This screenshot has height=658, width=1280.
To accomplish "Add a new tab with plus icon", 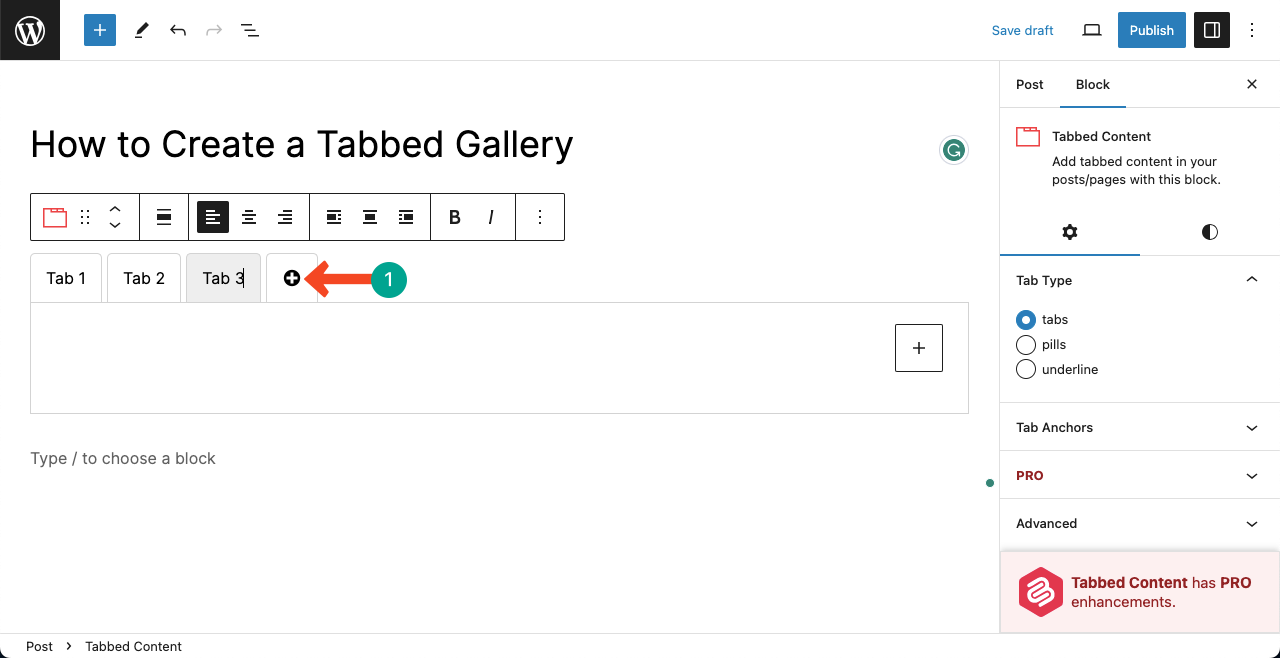I will (x=292, y=278).
